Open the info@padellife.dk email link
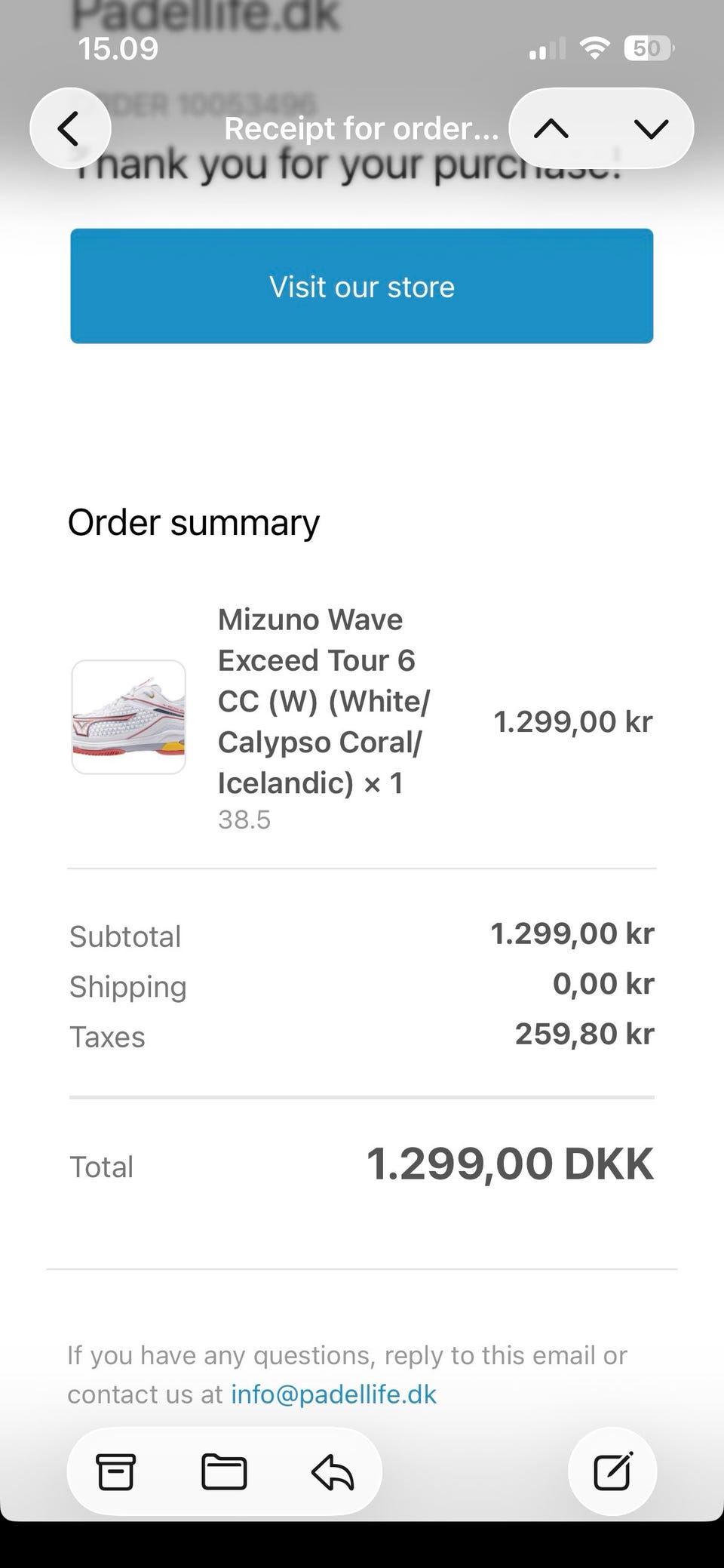Screen dimensions: 724x1568 pyautogui.click(x=333, y=1394)
